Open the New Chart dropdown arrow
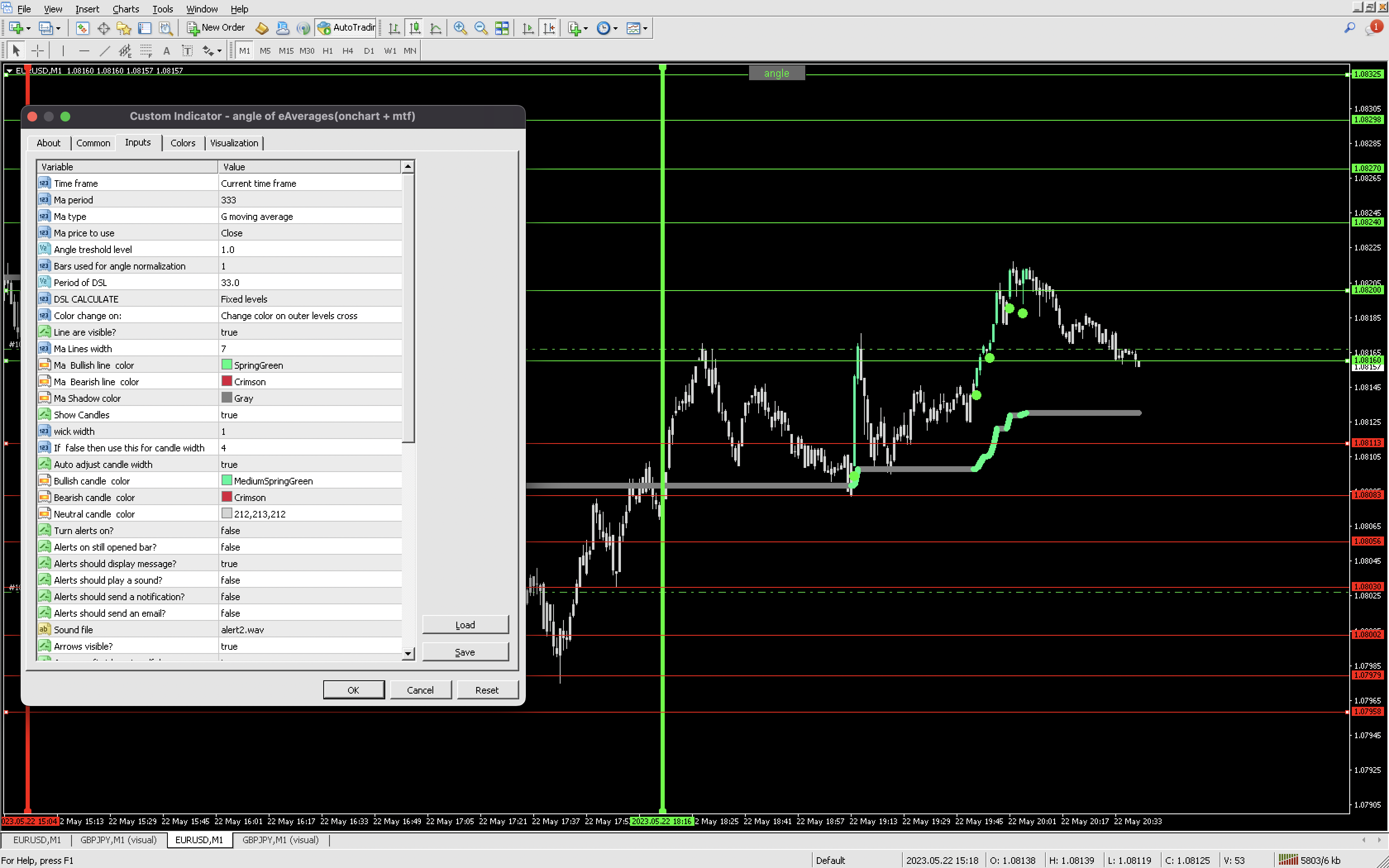The image size is (1389, 868). click(28, 28)
